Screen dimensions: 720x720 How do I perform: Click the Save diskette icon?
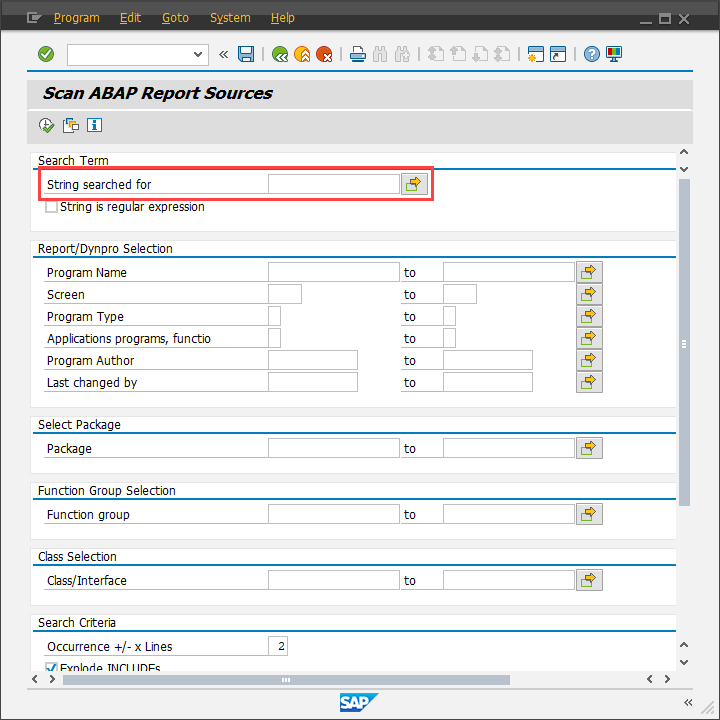[x=246, y=54]
